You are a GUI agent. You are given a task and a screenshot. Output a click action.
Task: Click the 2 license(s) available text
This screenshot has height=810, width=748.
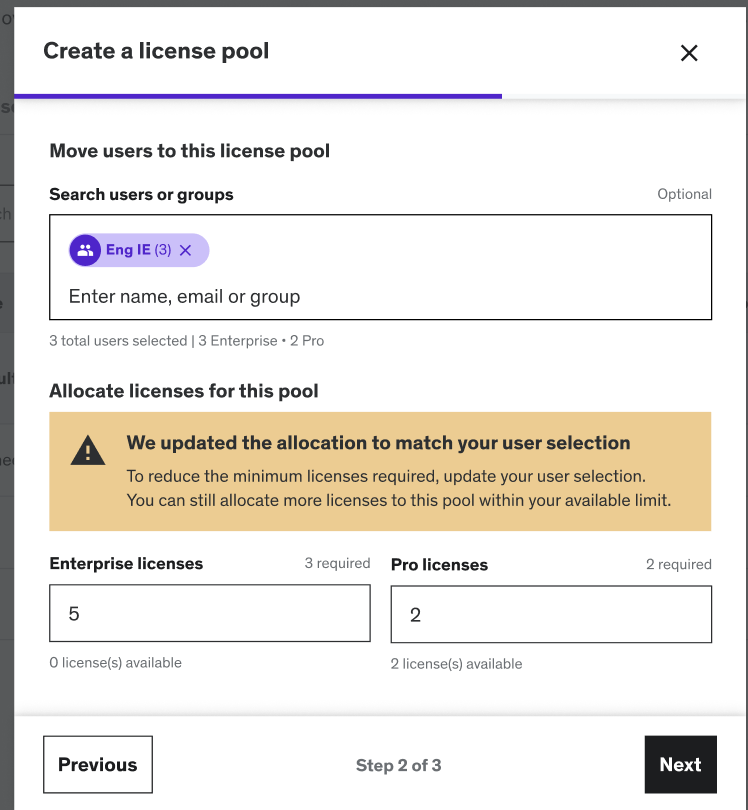click(x=456, y=663)
